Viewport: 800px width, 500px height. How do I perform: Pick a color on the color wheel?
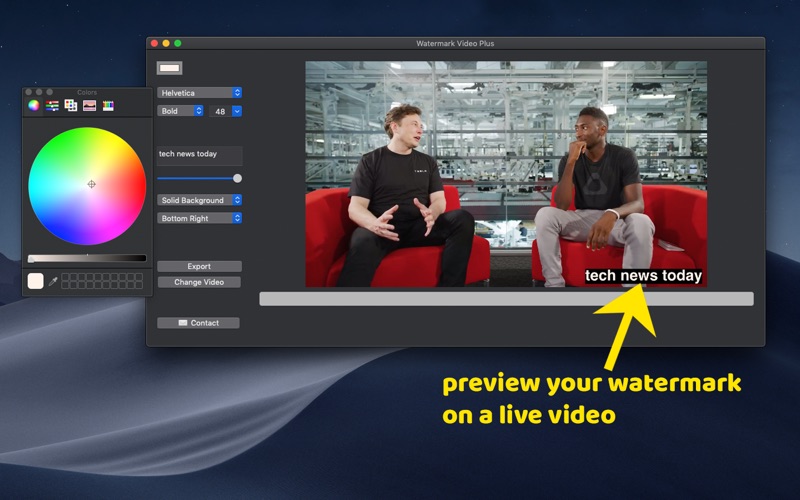(87, 186)
